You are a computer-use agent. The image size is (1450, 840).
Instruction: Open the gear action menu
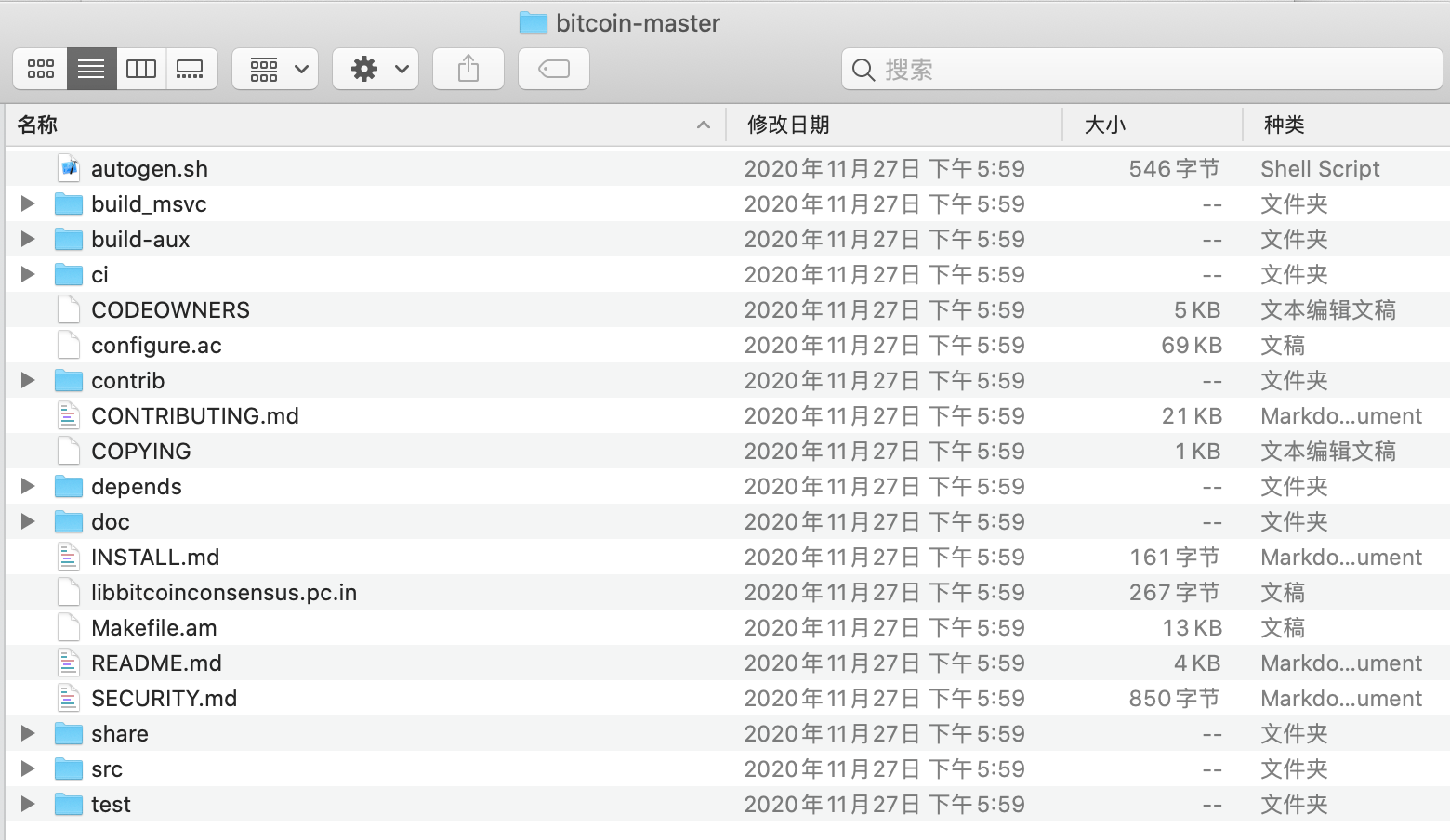tap(376, 69)
